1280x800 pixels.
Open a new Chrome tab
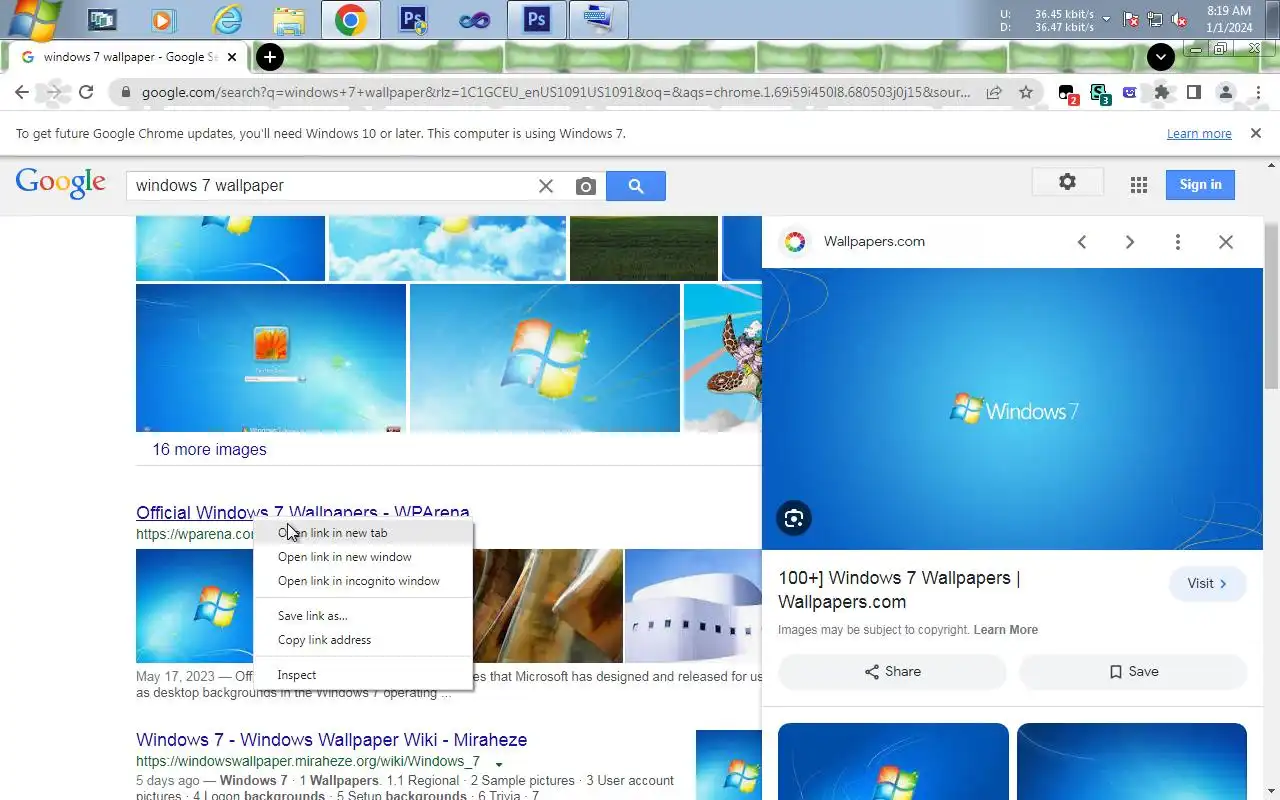(x=270, y=57)
